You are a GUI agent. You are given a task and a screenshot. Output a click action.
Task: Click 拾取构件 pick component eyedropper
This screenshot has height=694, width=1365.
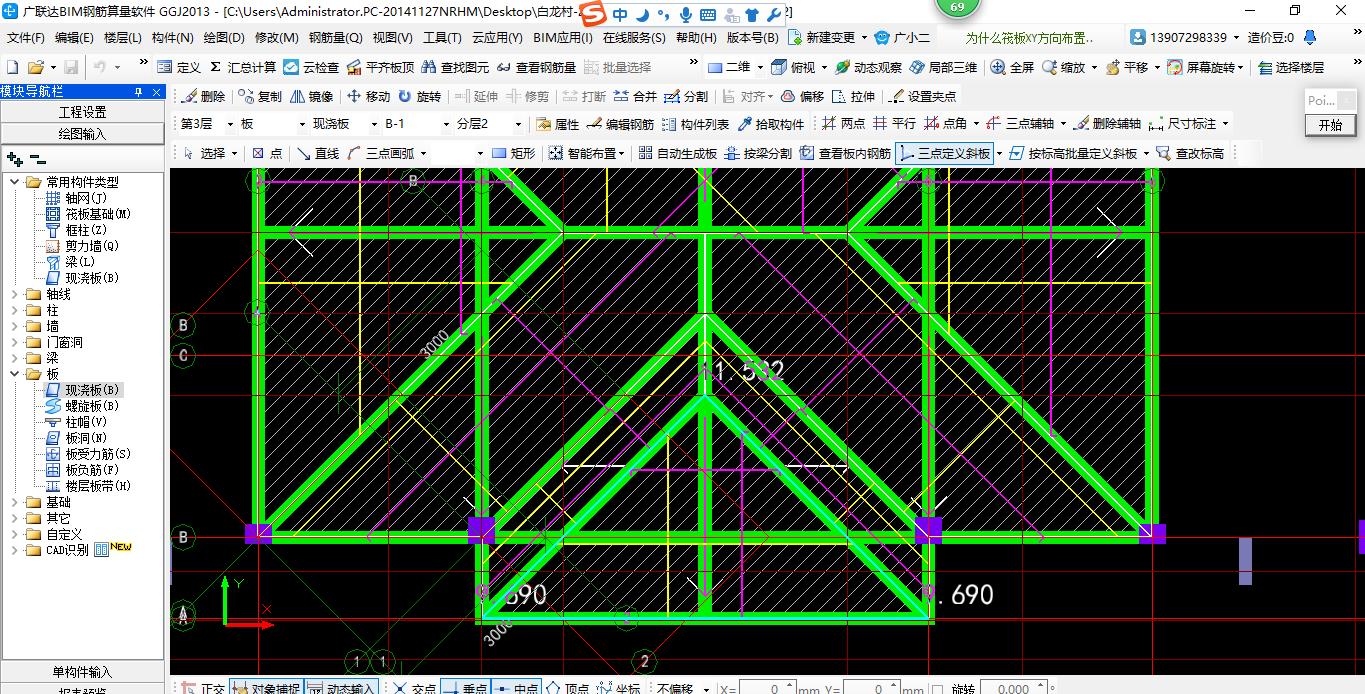pyautogui.click(x=770, y=124)
